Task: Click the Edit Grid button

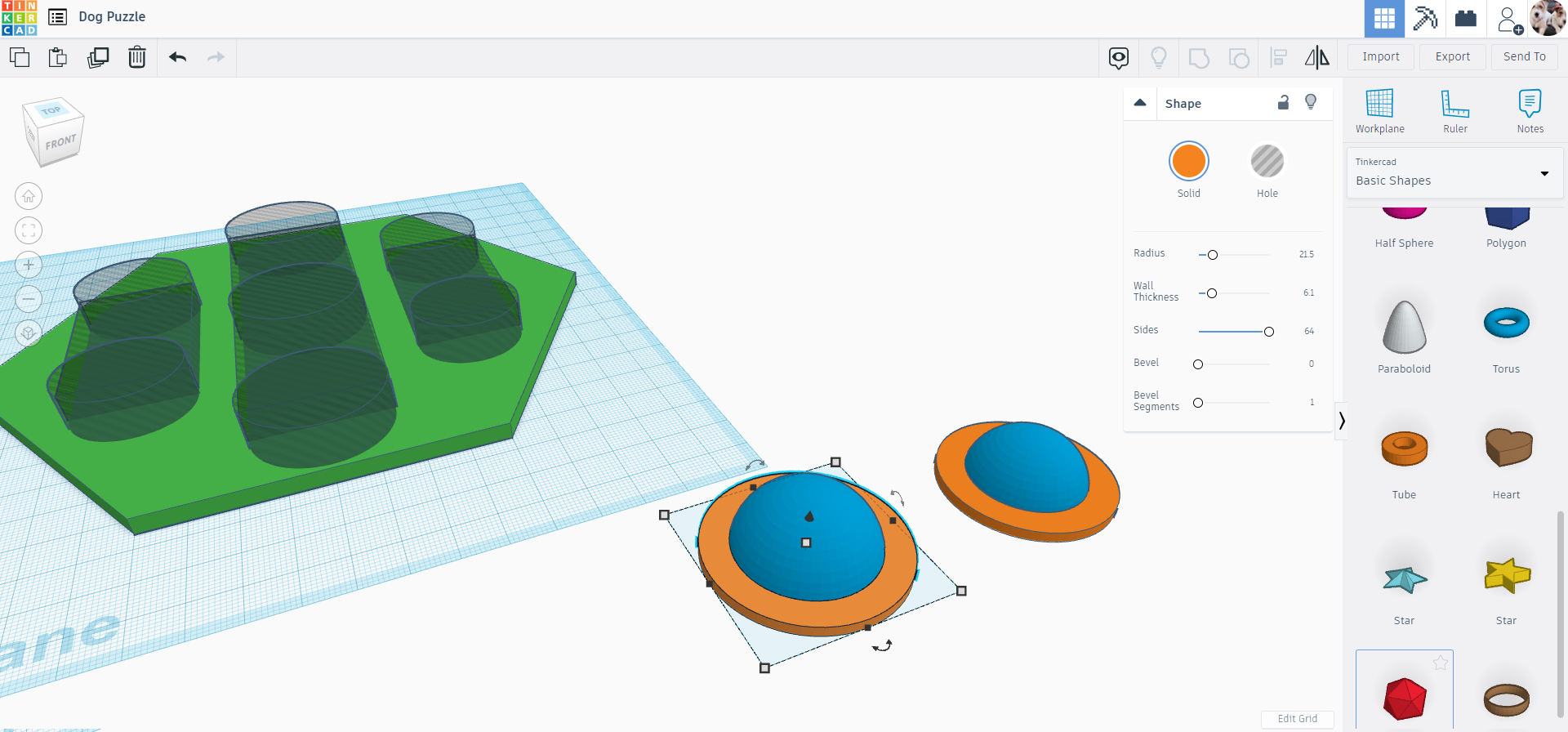Action: pos(1297,719)
